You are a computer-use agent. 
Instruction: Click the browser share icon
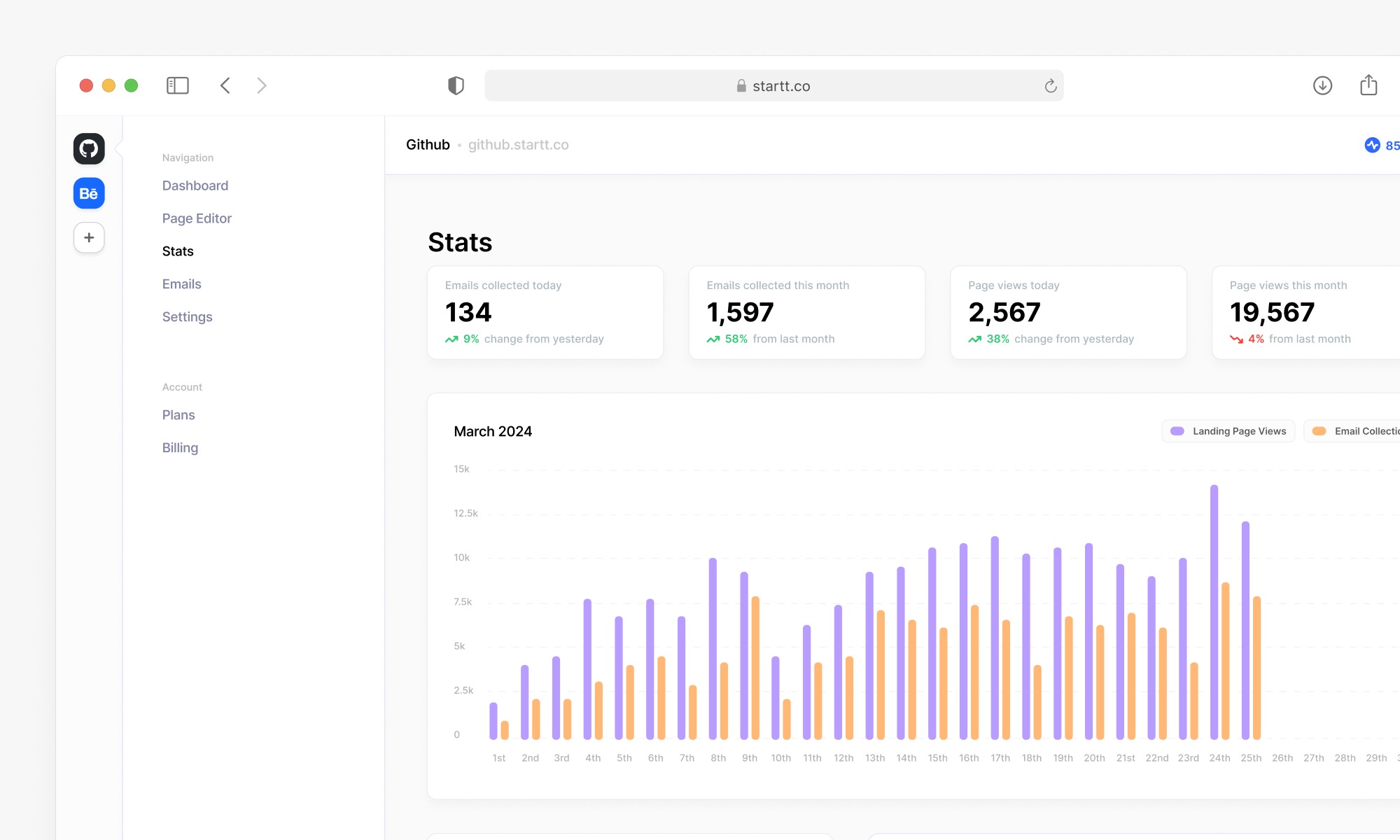point(1368,85)
